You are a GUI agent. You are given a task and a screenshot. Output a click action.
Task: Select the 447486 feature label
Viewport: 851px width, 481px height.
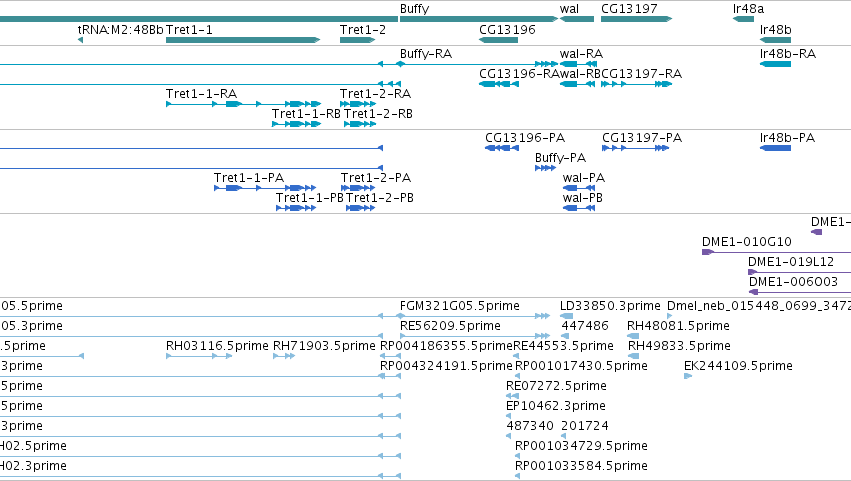[585, 326]
